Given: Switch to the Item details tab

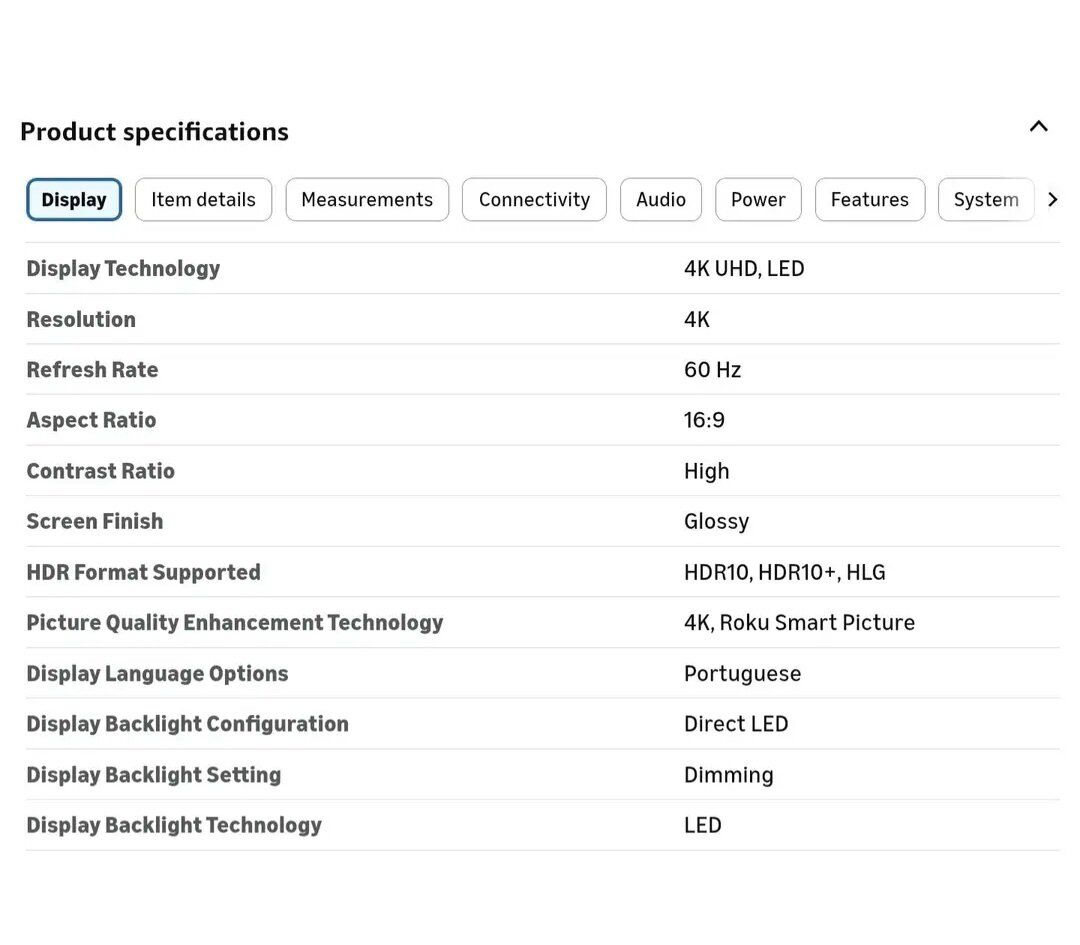Looking at the screenshot, I should (203, 200).
